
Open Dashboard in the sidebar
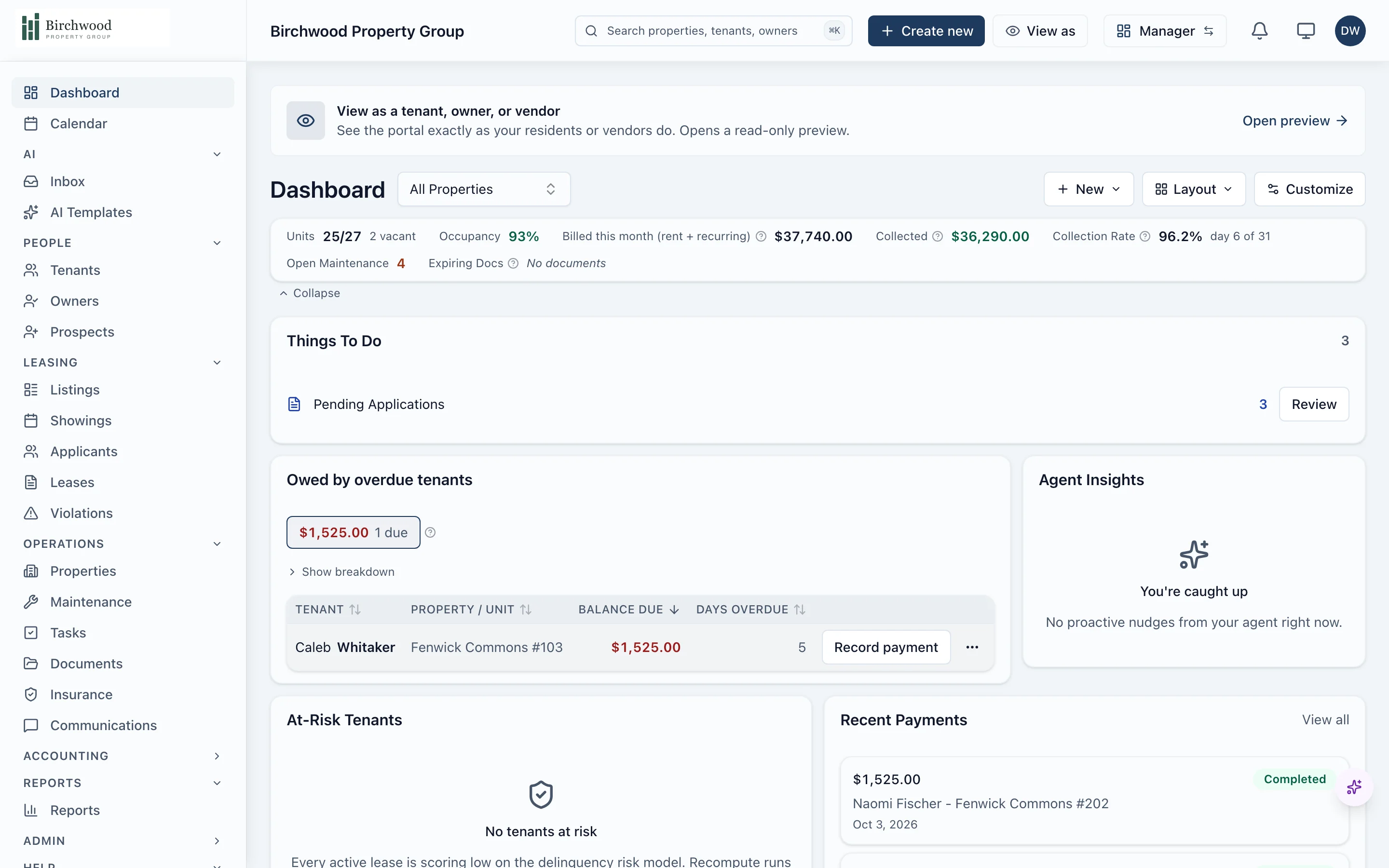pos(123,93)
